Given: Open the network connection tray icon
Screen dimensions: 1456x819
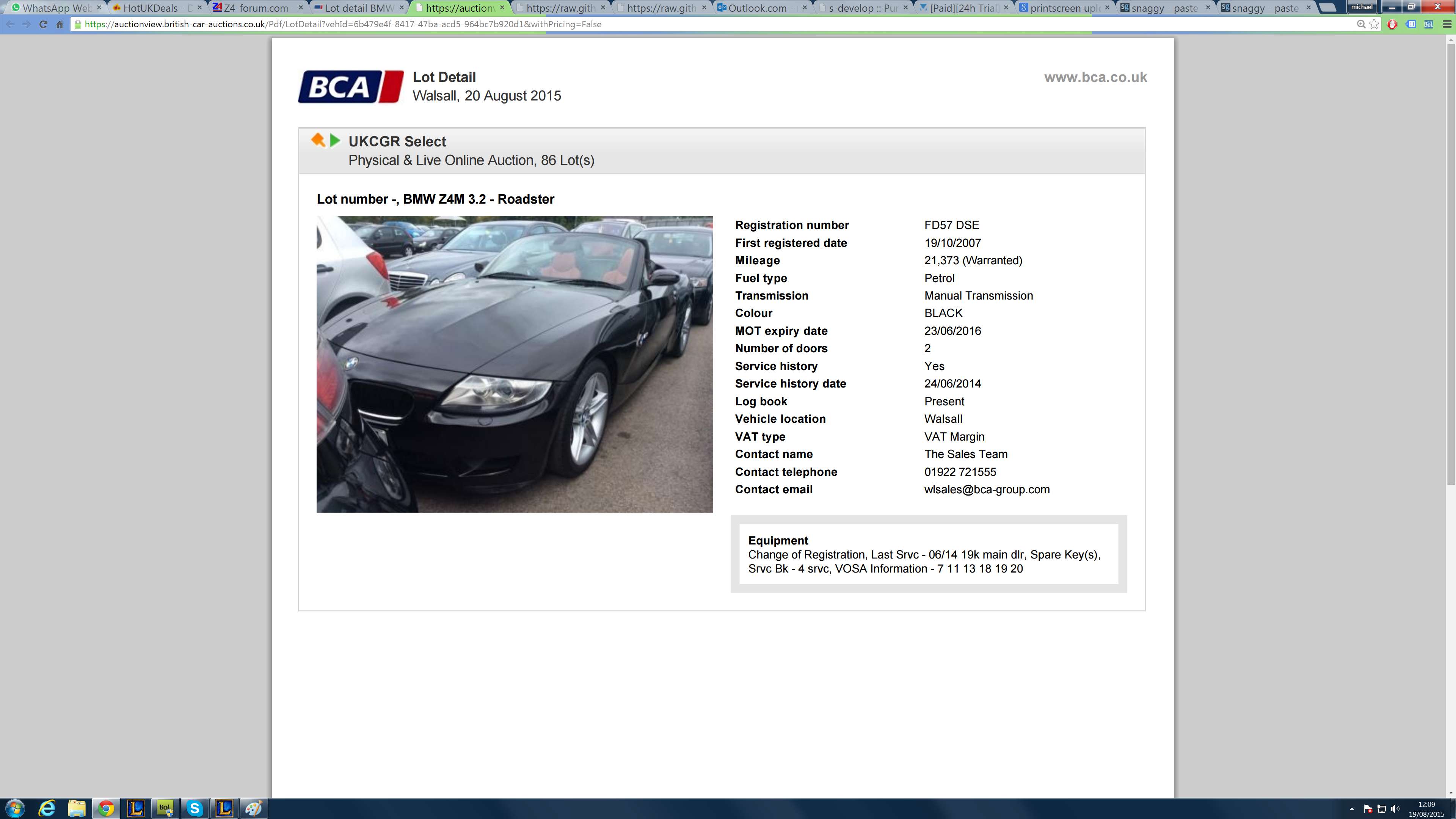Looking at the screenshot, I should click(x=1382, y=809).
